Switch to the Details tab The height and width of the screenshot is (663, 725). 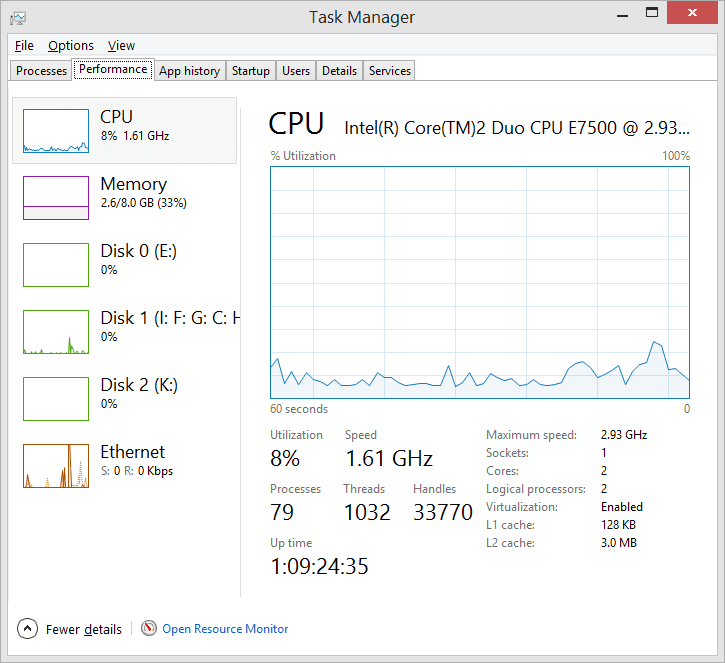tap(339, 71)
